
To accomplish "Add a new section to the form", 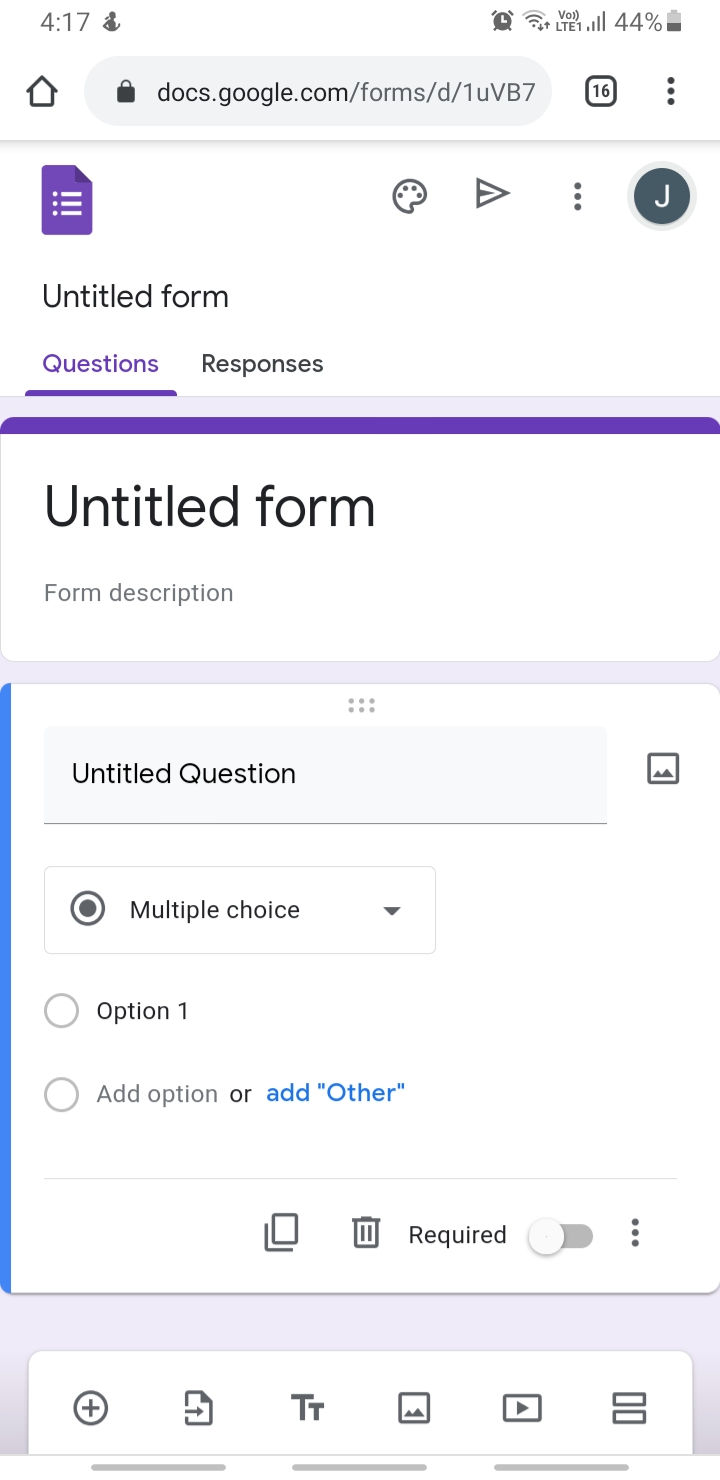I will point(629,1408).
